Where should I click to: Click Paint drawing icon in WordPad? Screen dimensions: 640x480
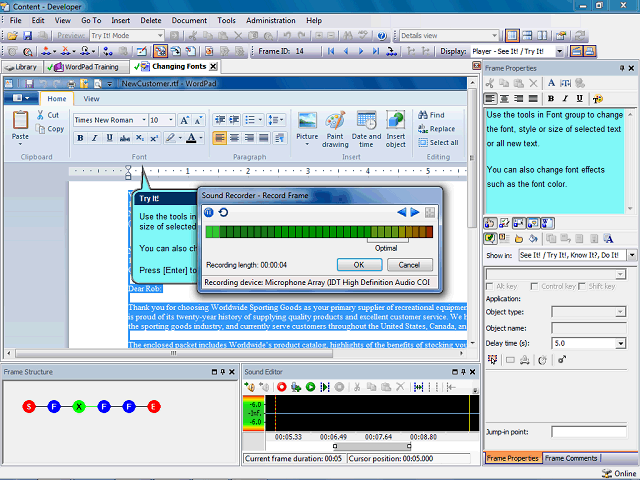coord(335,121)
